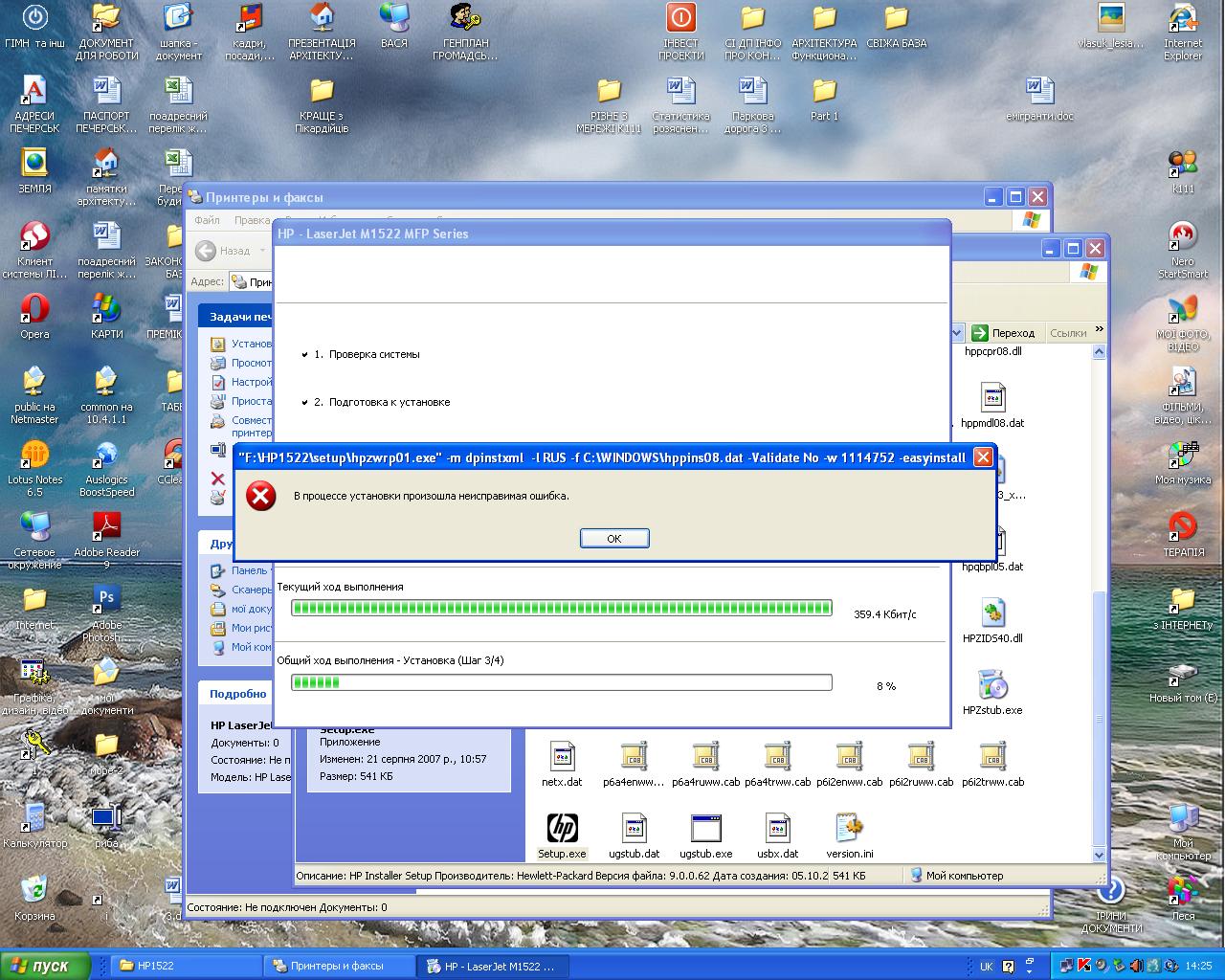Screen dimensions: 1225x980
Task: Expand the Ссылки toolbar chevron
Action: point(1099,330)
